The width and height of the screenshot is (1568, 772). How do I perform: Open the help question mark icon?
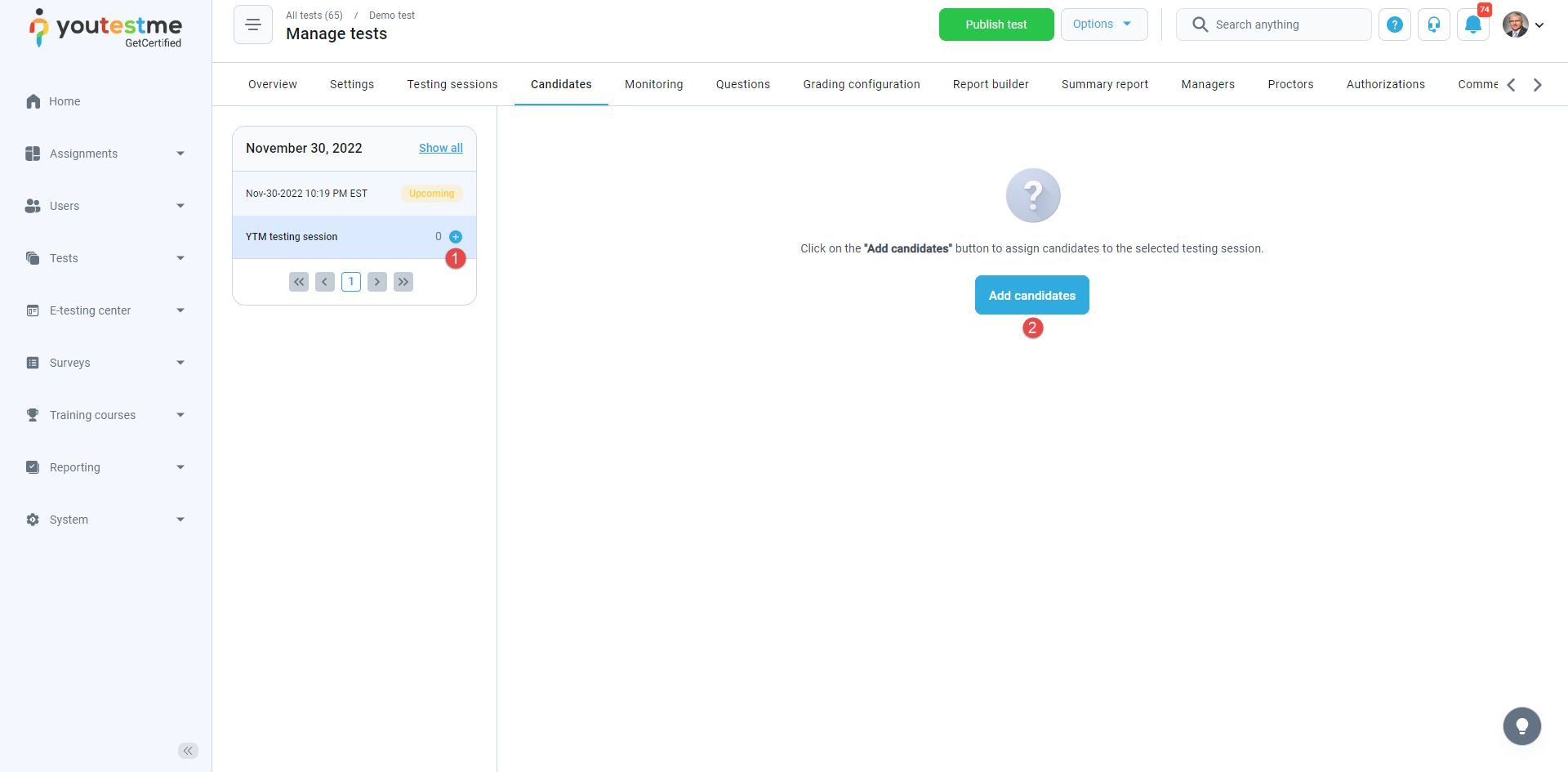point(1394,25)
